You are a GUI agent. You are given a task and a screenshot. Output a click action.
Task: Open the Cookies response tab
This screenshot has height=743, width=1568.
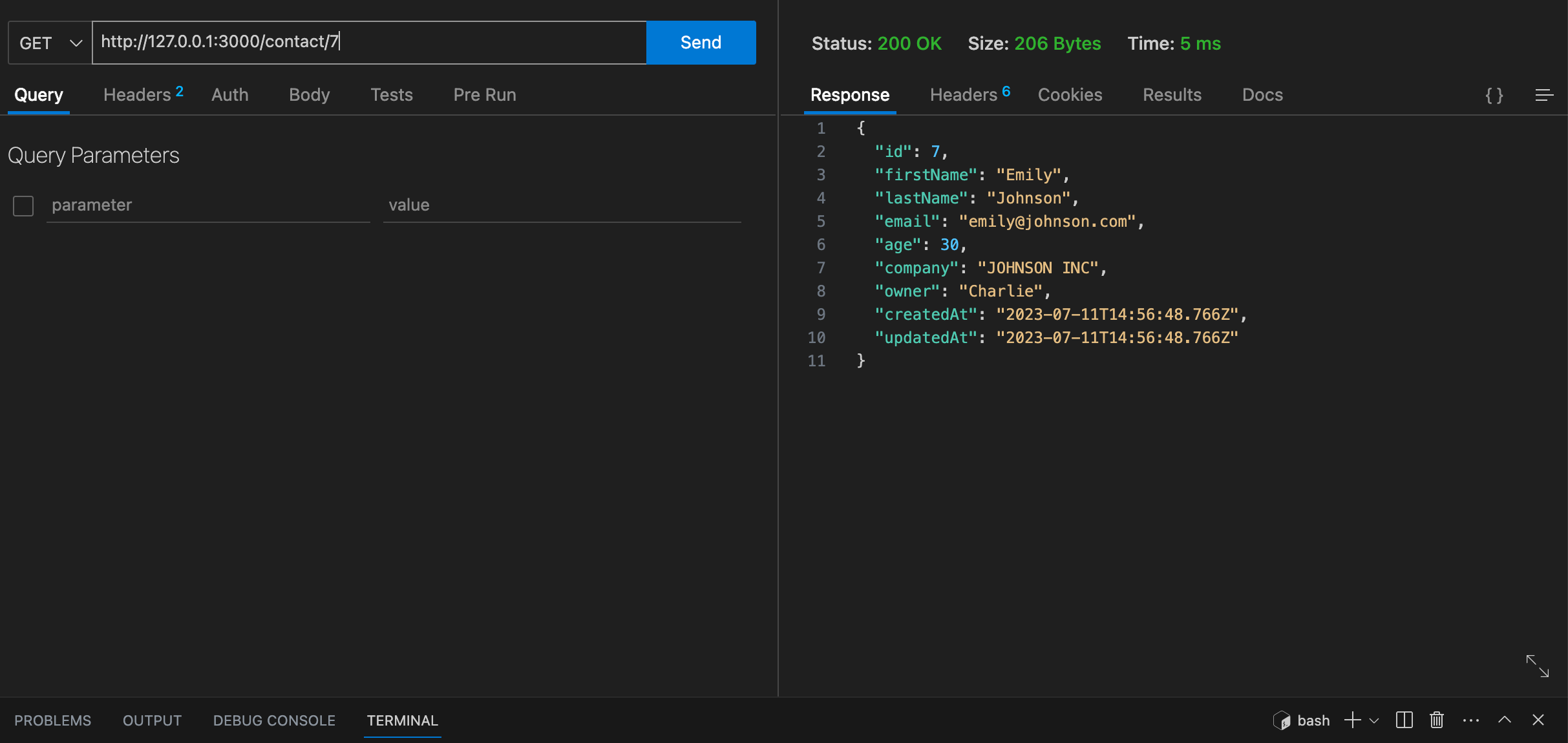pos(1070,95)
